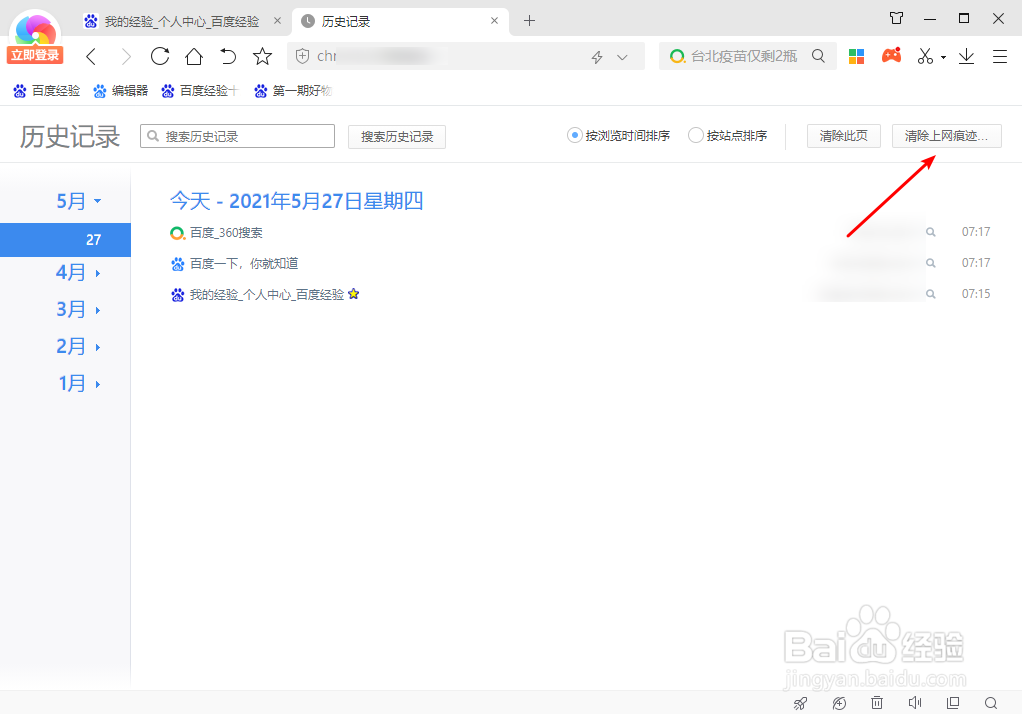Star the 我的经验 history entry
1022x714 pixels.
(x=354, y=294)
